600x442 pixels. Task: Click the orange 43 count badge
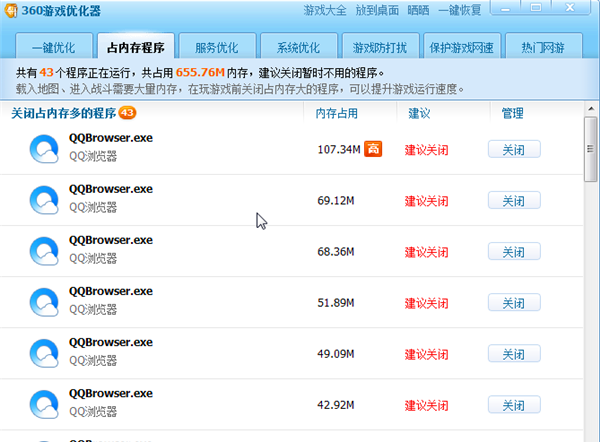(x=127, y=113)
